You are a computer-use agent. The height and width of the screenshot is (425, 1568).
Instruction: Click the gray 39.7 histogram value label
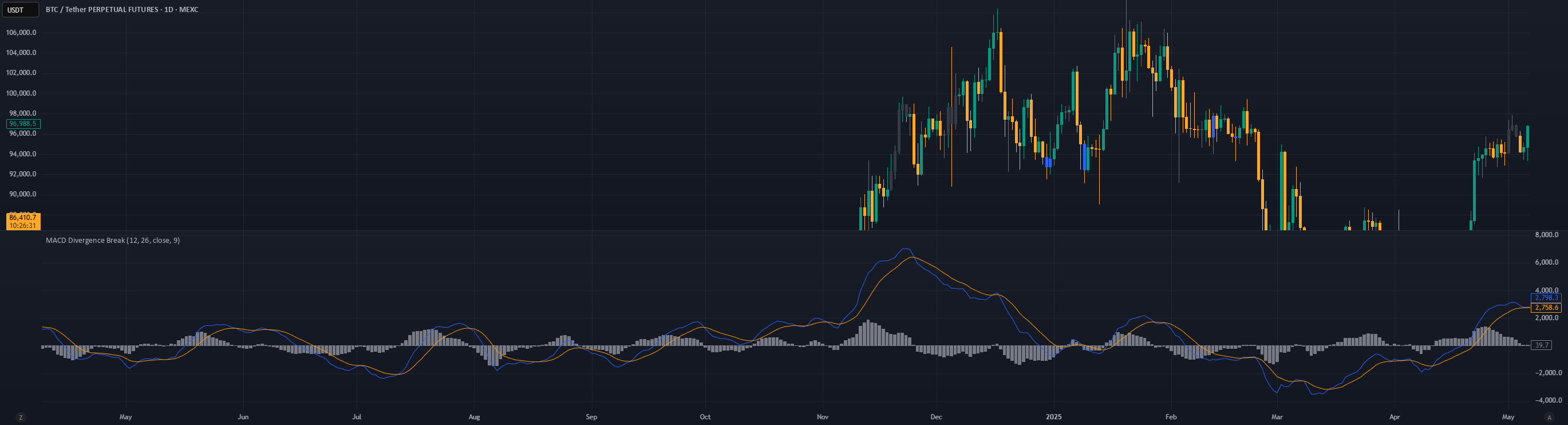[x=1542, y=345]
